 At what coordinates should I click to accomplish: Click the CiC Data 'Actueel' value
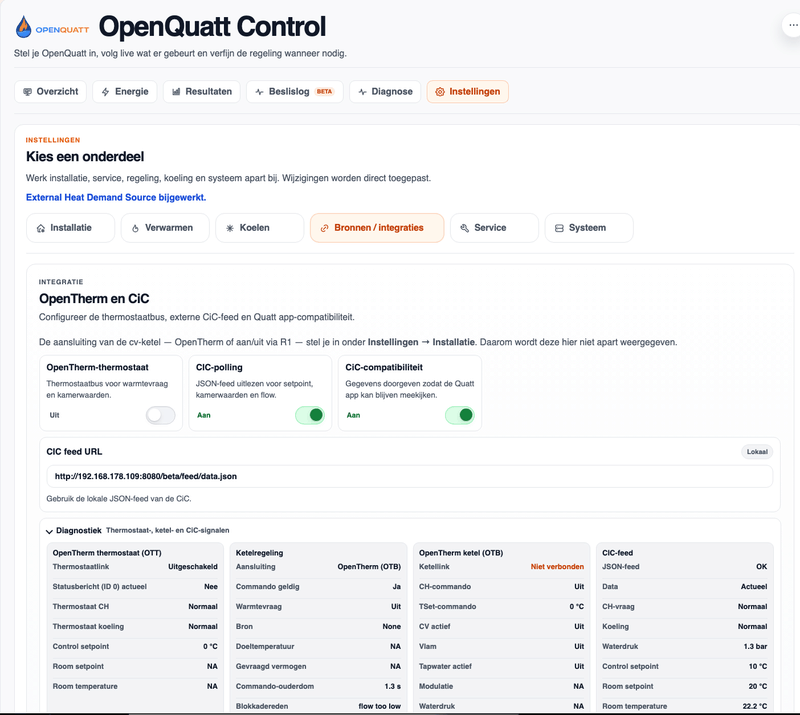point(754,587)
